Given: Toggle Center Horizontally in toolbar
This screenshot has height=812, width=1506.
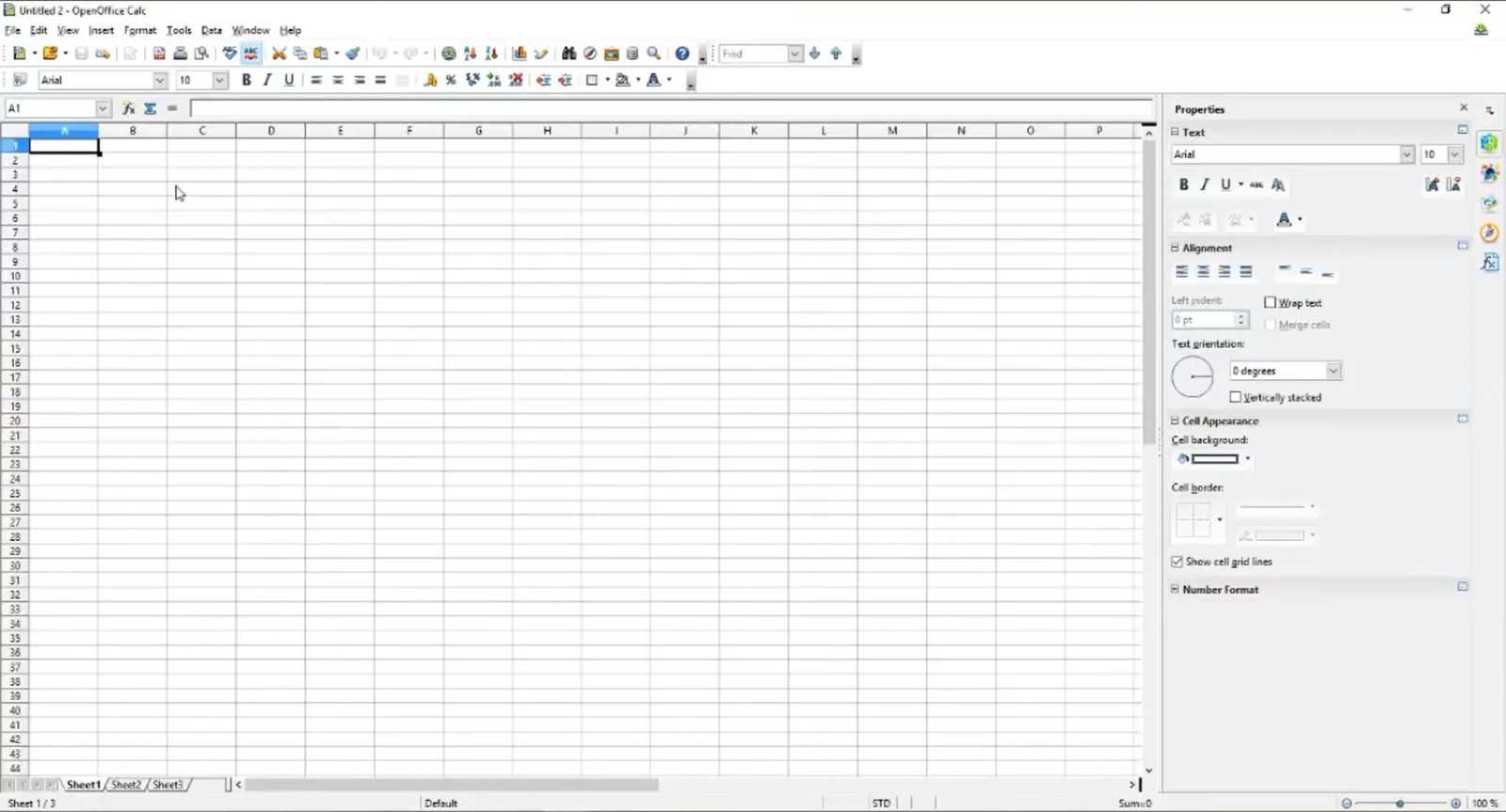Looking at the screenshot, I should click(338, 80).
